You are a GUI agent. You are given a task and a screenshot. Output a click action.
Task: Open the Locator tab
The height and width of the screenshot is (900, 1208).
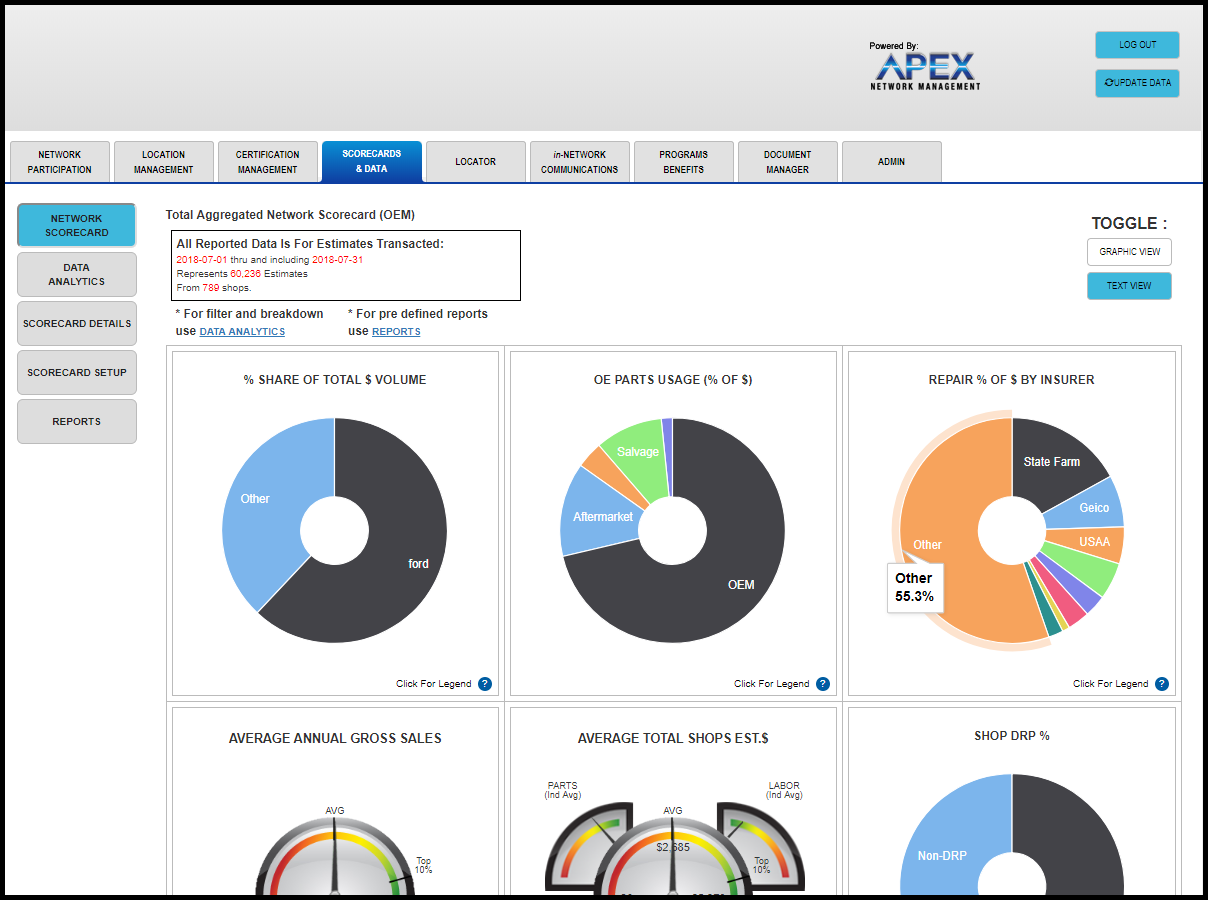pos(476,162)
